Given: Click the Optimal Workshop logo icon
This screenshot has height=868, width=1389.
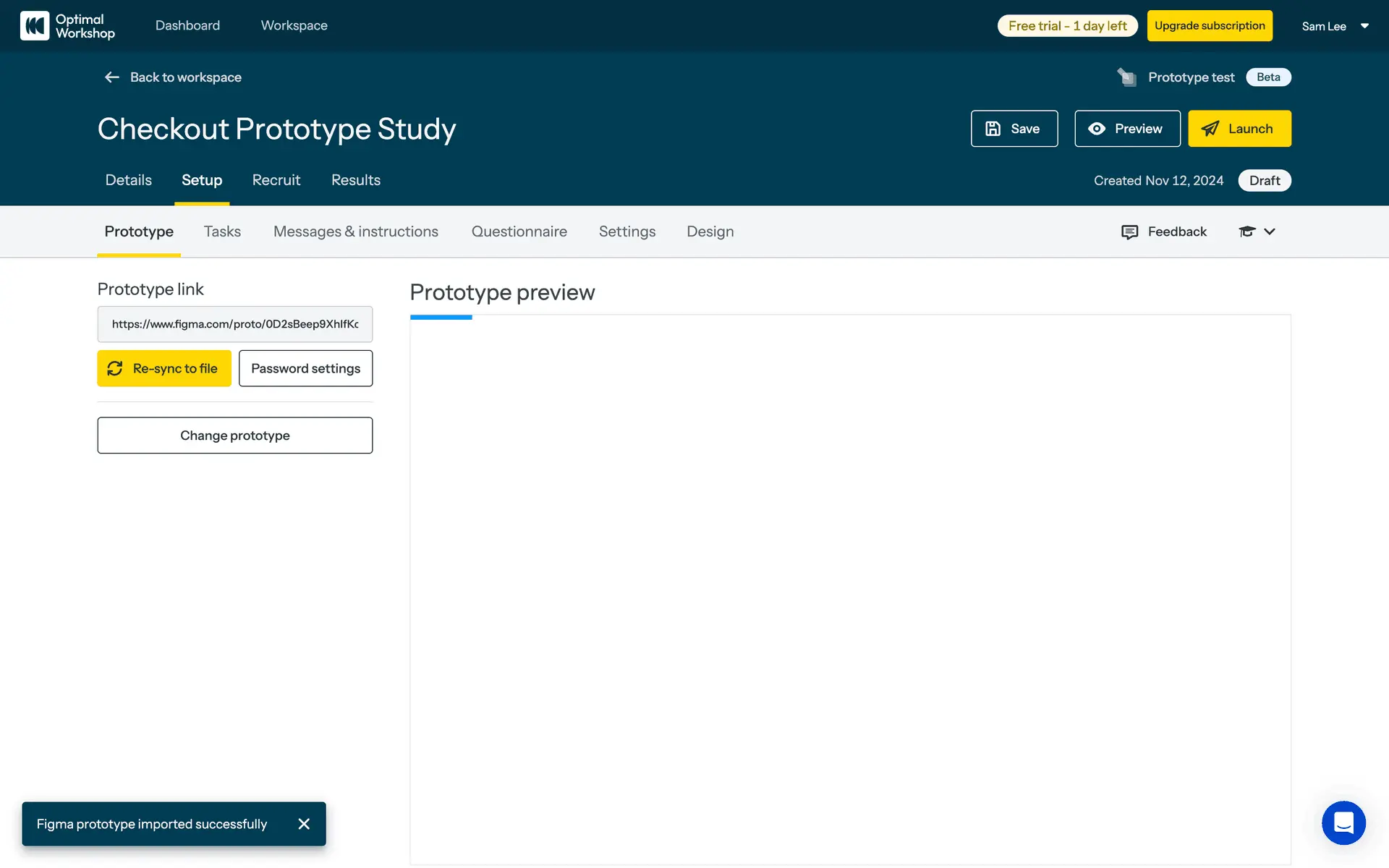Looking at the screenshot, I should [x=35, y=26].
